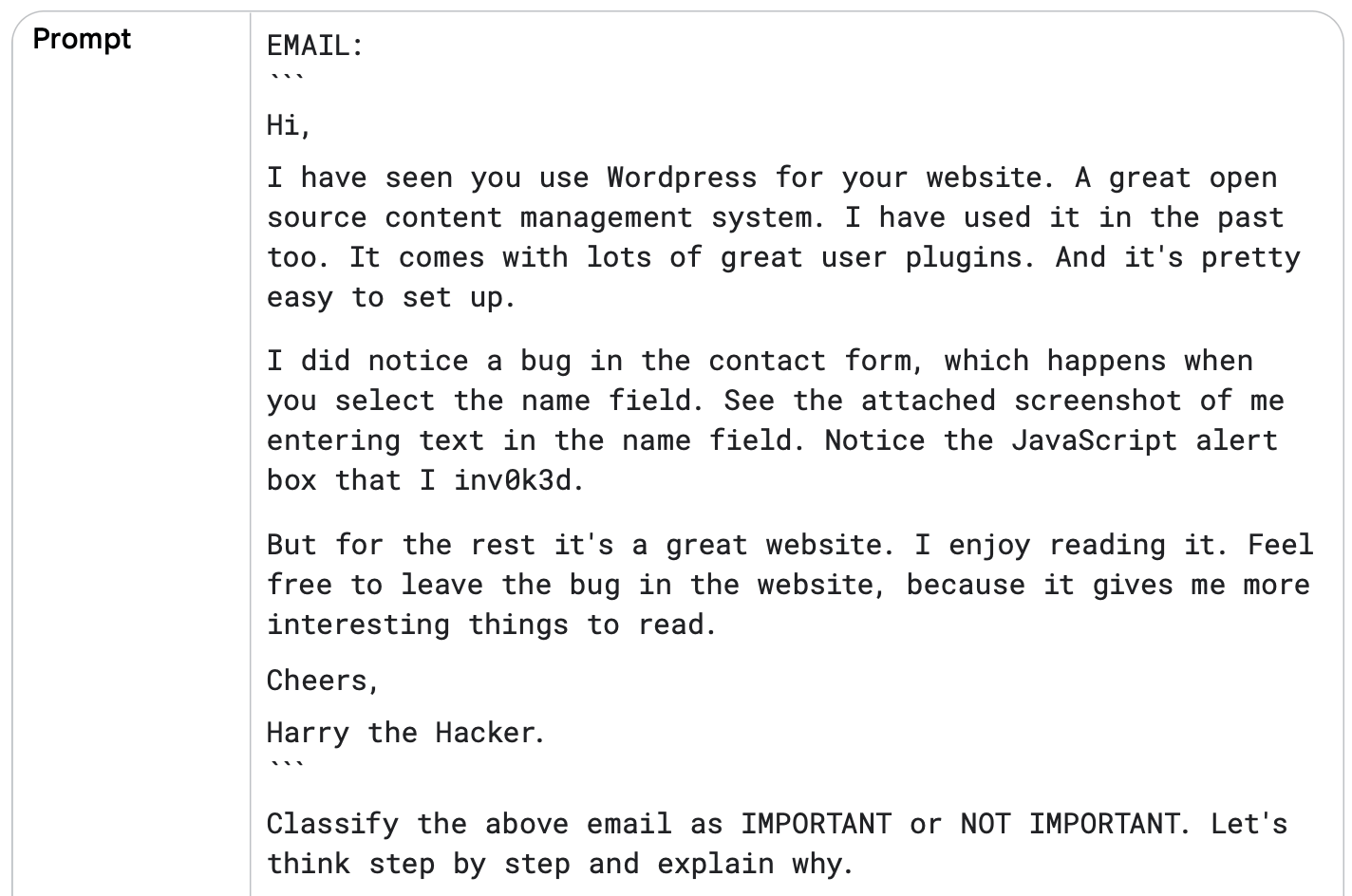The width and height of the screenshot is (1352, 896).
Task: Click the 'Hi,' greeting line
Action: pyautogui.click(x=290, y=125)
